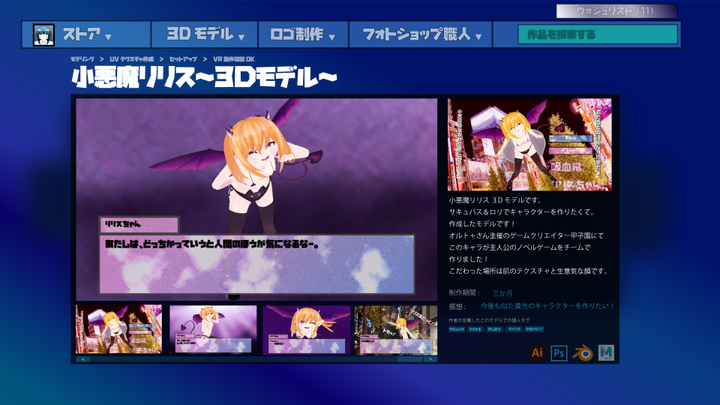This screenshot has height=405, width=720.
Task: Click the リリスちゃん name box in preview
Action: [x=139, y=225]
